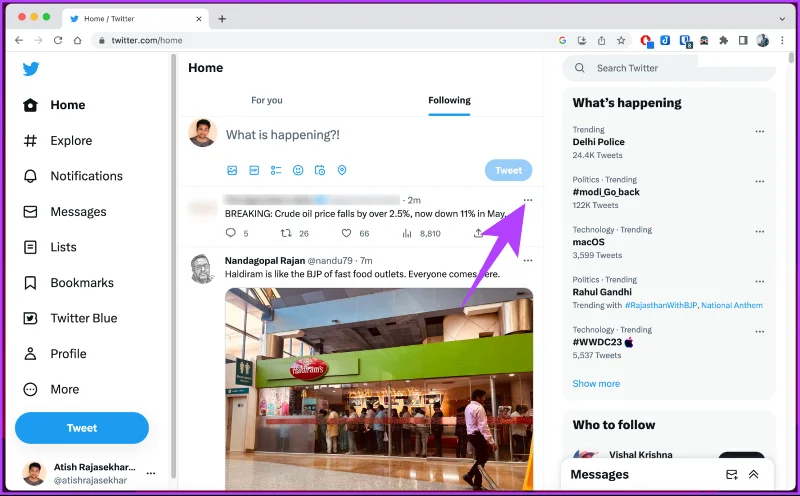Open Bookmarks in the sidebar

[68, 283]
